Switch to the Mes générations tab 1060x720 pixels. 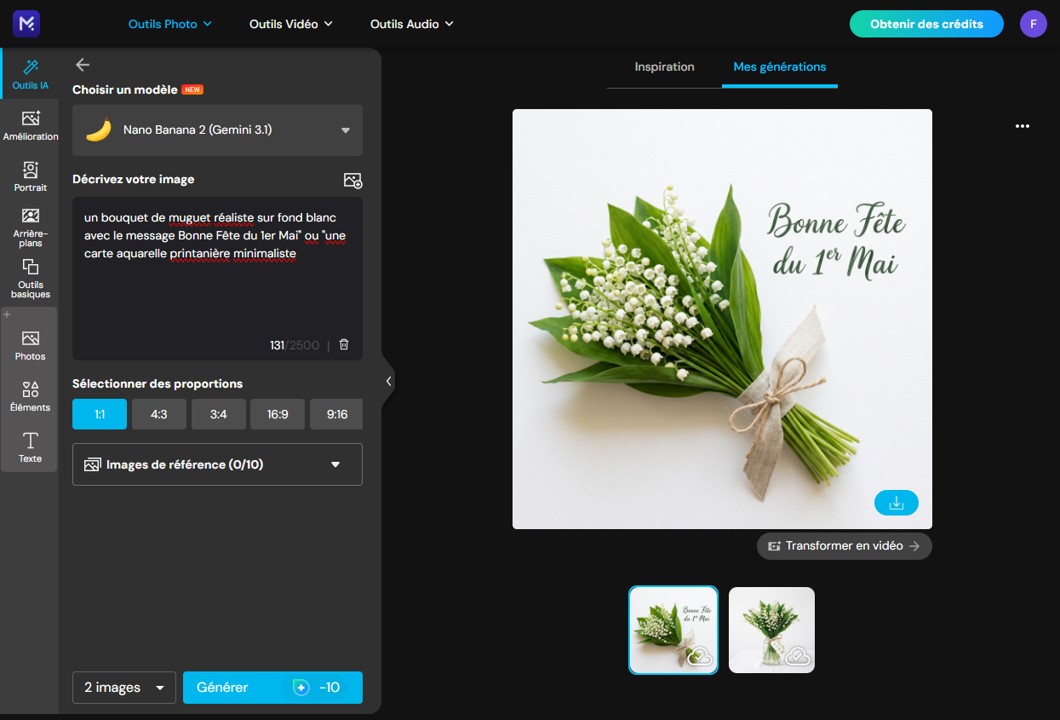coord(779,67)
